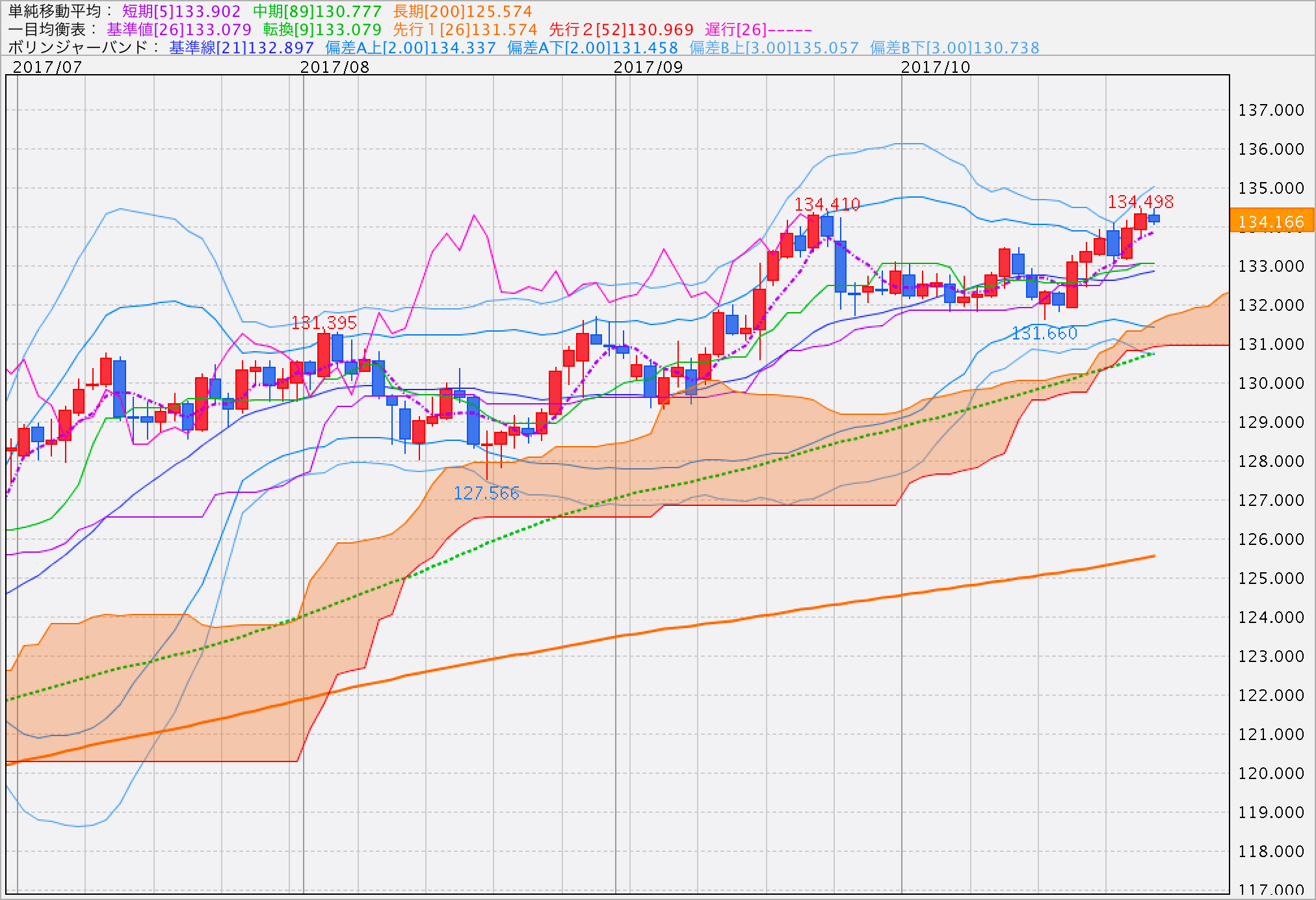Click the short-term MA label 短期[5]133.902
The width and height of the screenshot is (1316, 900).
(181, 11)
